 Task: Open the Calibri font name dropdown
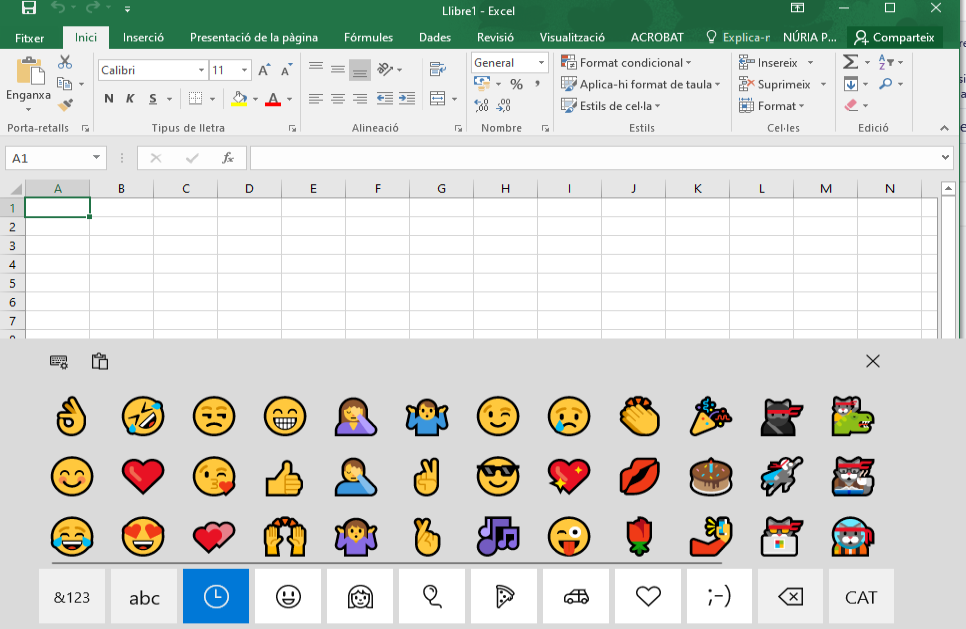200,70
